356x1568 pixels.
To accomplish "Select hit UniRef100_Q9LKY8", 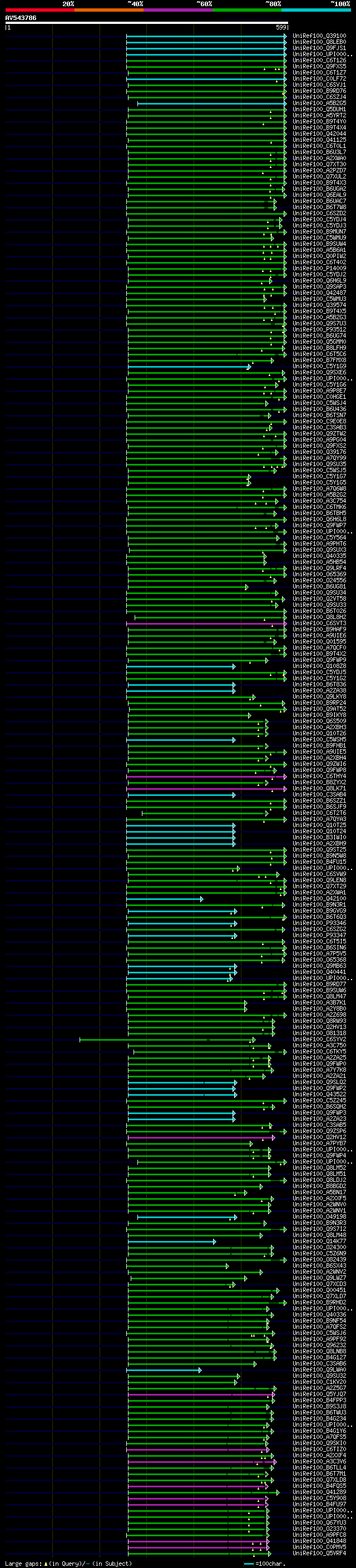I will point(319,697).
